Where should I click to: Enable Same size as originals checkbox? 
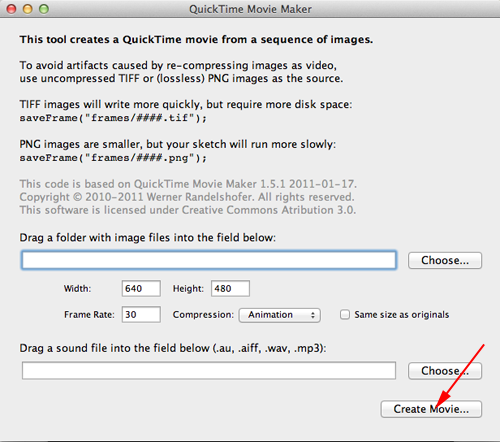[345, 315]
